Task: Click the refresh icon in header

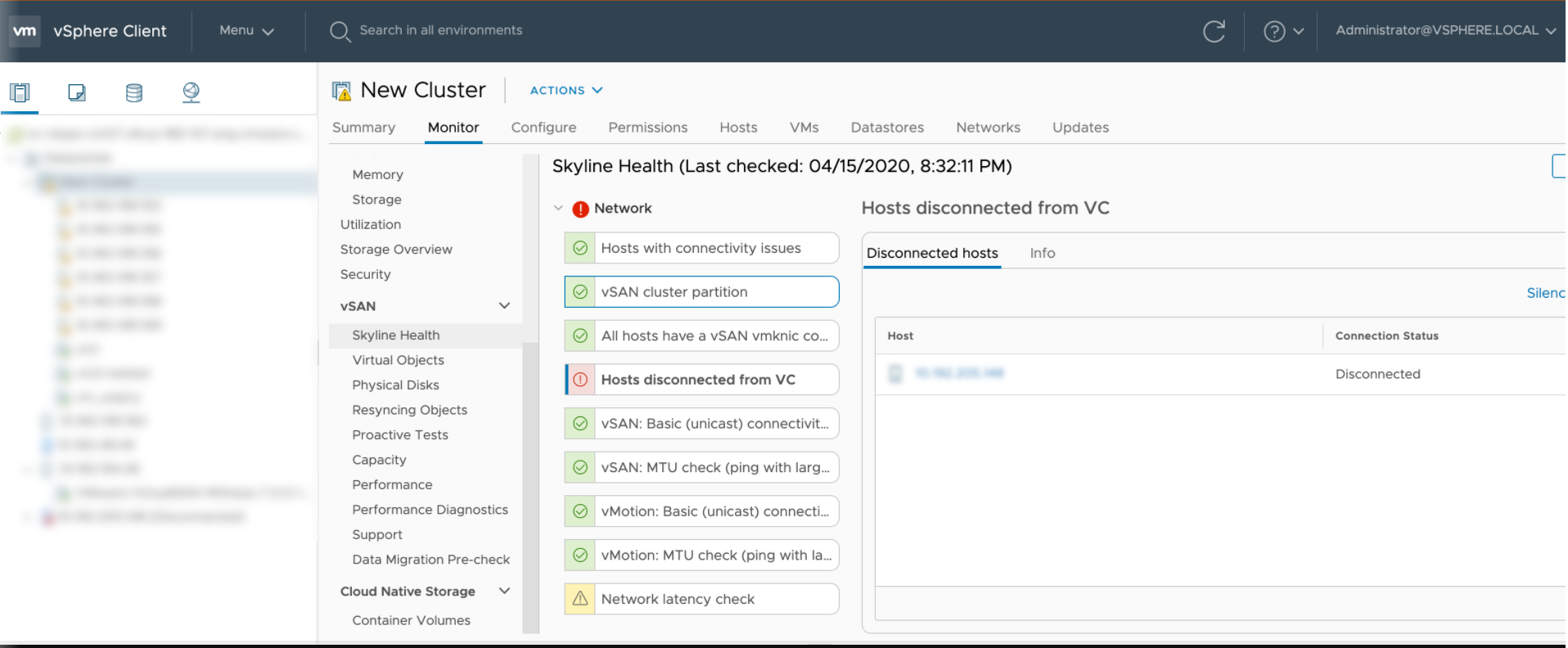Action: 1214,31
